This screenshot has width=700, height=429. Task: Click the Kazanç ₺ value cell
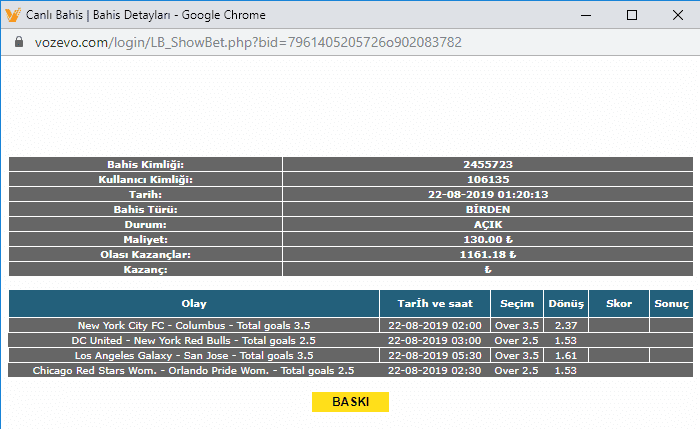click(x=488, y=270)
